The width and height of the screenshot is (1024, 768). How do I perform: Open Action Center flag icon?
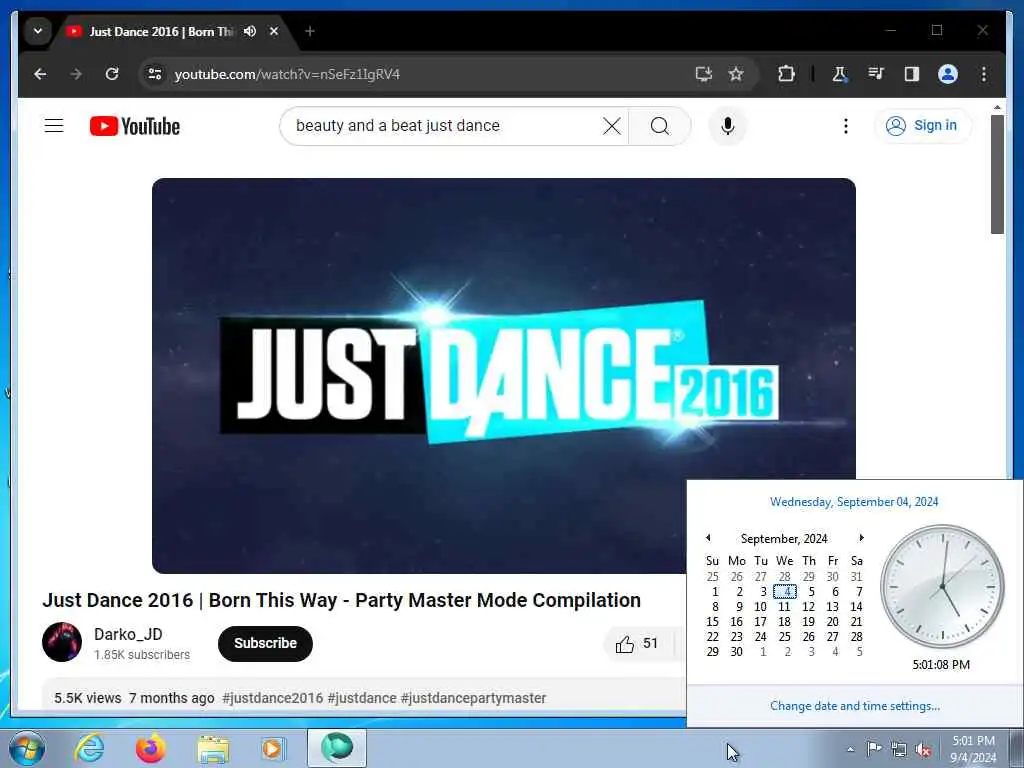click(874, 749)
